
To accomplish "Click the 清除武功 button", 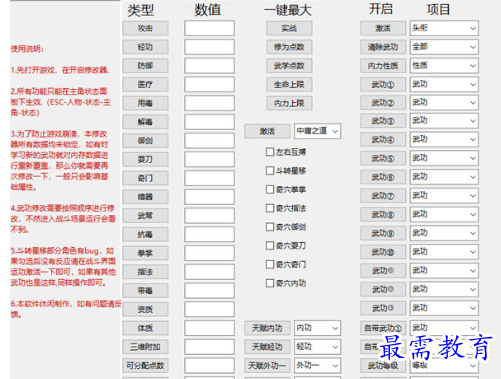I will (383, 47).
